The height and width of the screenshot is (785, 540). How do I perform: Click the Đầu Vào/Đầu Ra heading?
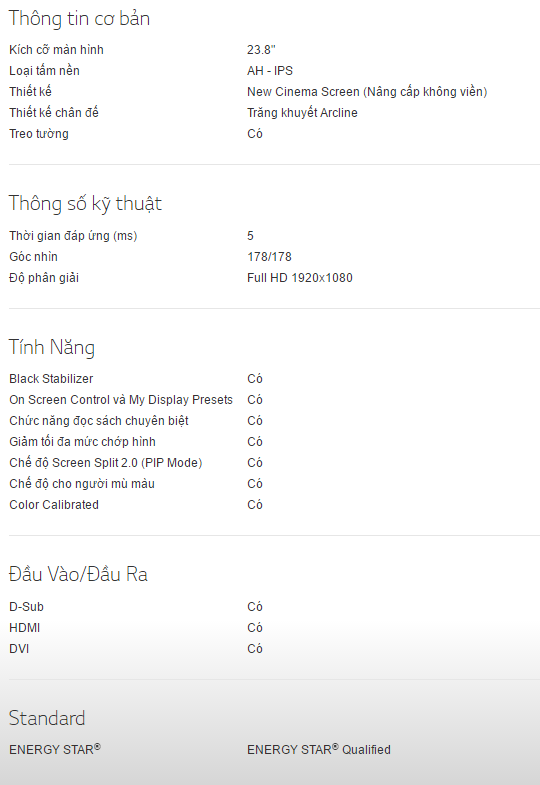(78, 574)
